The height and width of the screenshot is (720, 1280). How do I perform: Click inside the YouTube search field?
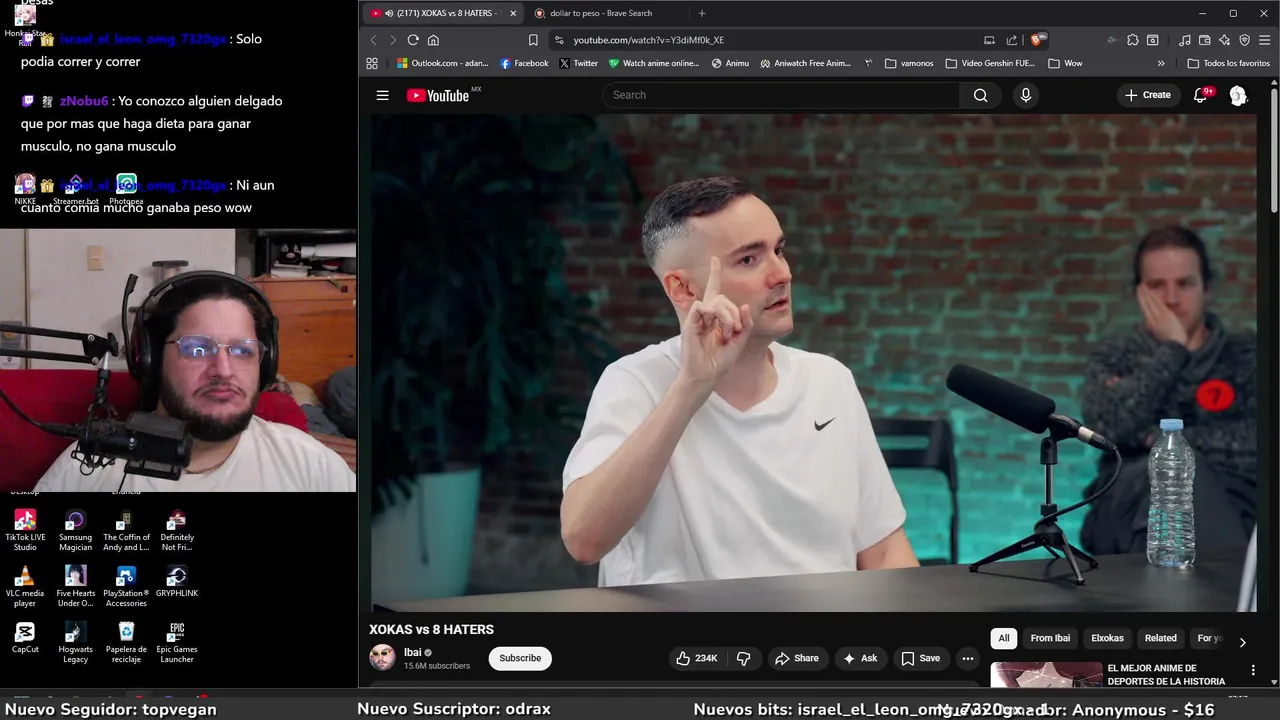(x=781, y=95)
